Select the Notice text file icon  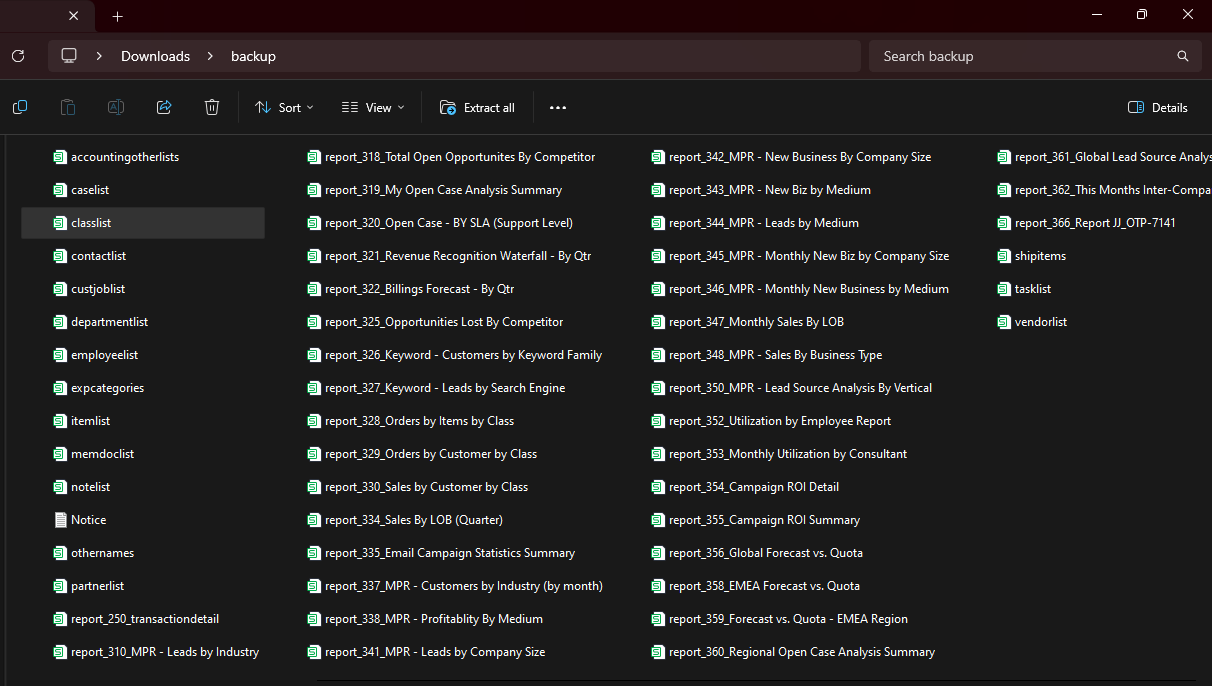(60, 520)
